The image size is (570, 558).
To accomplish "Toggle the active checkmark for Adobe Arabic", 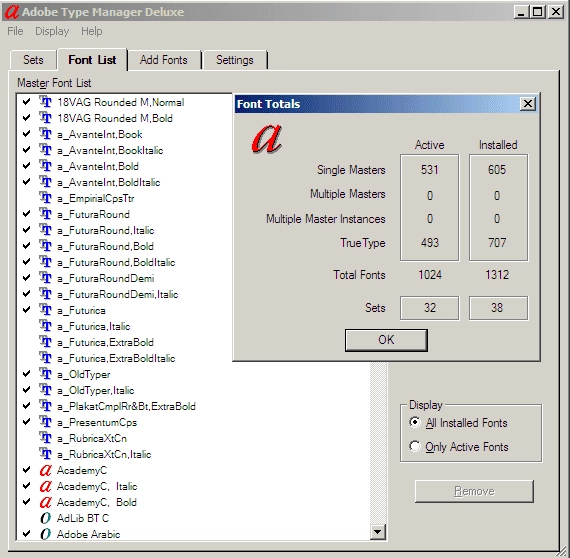I will [27, 533].
